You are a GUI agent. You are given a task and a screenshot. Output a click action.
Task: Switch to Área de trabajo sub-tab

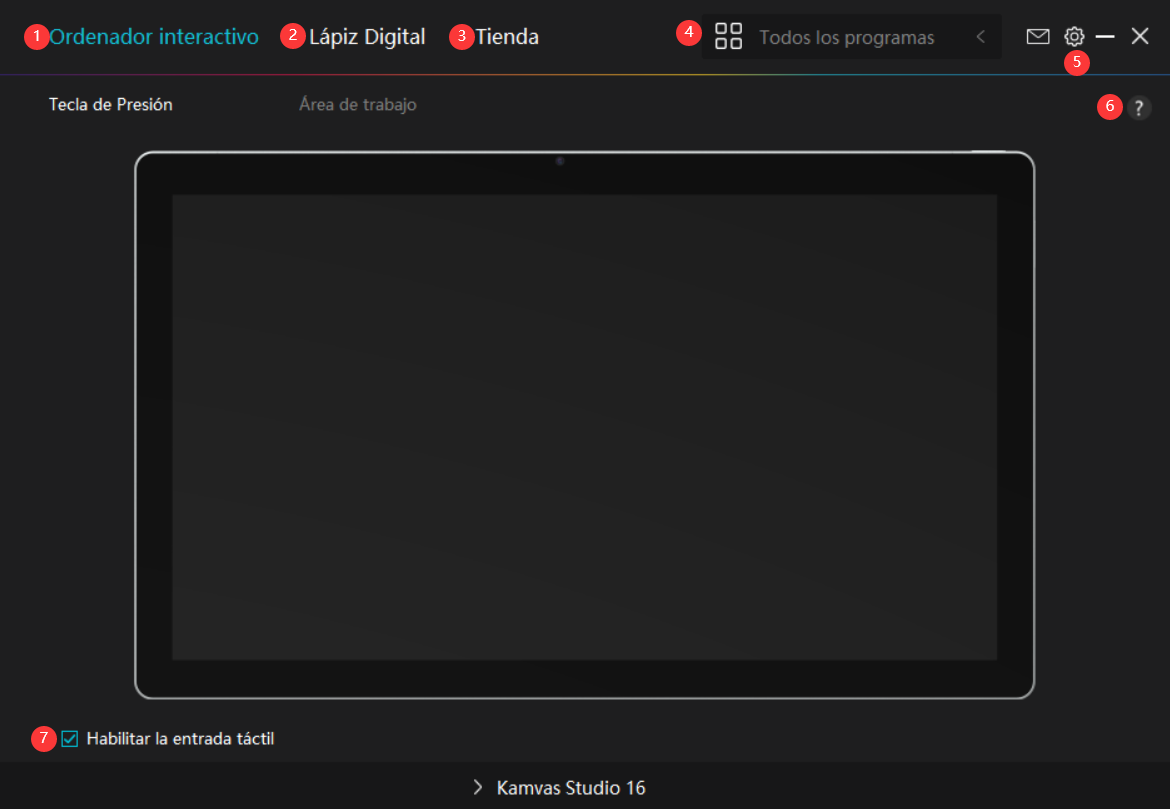coord(357,104)
